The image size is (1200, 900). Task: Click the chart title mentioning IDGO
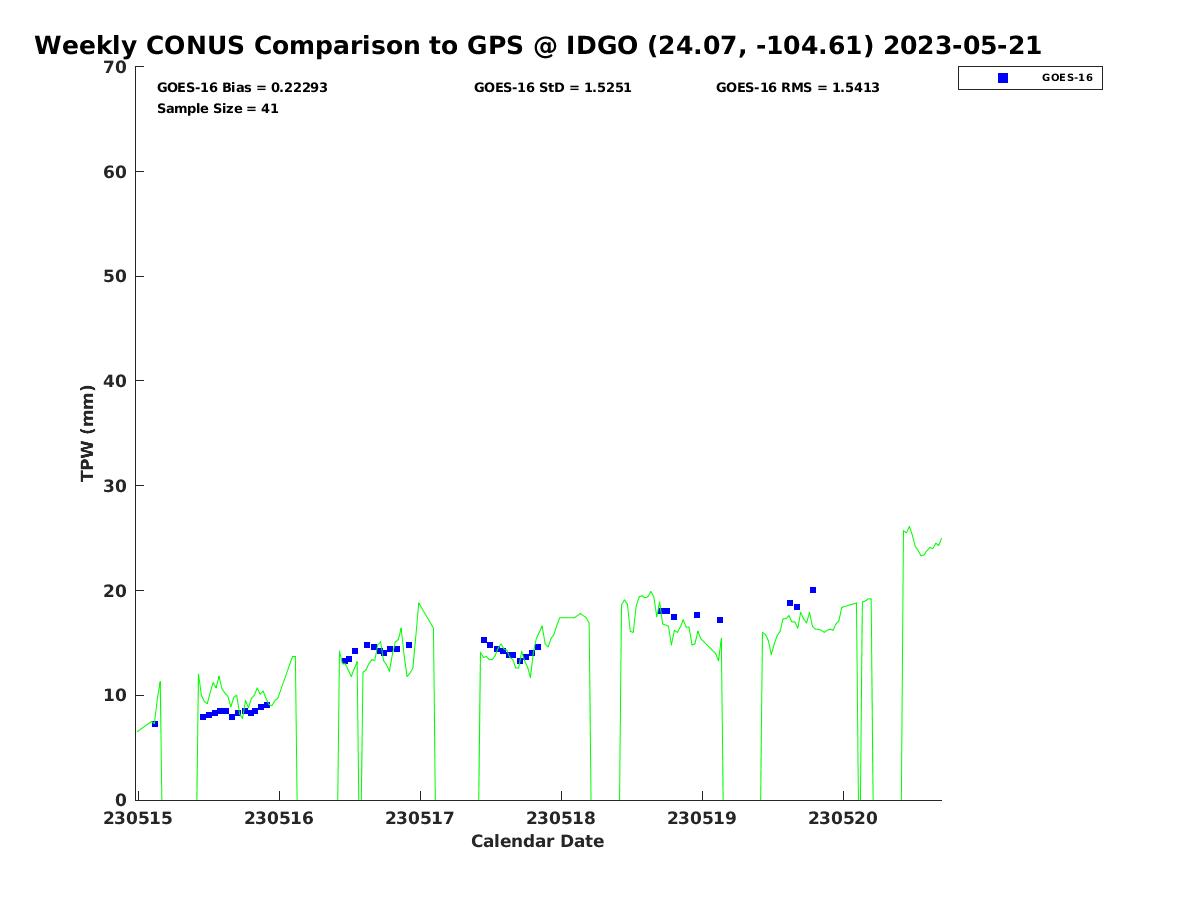tap(538, 46)
